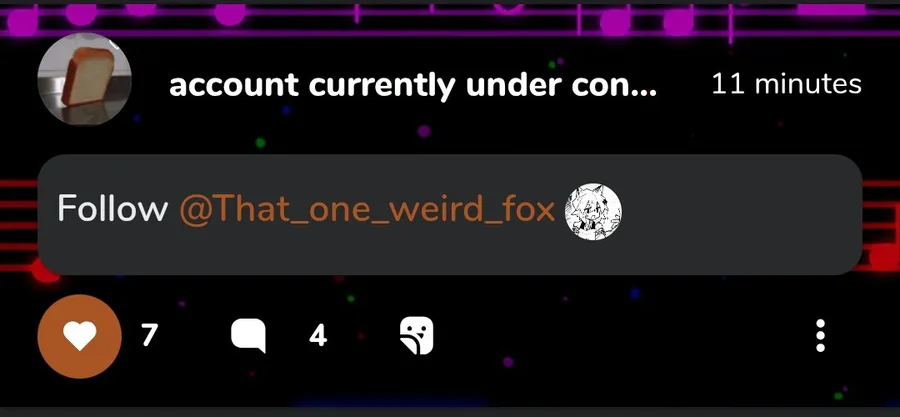Viewport: 900px width, 417px height.
Task: Show who liked via the 7 count
Action: 149,336
